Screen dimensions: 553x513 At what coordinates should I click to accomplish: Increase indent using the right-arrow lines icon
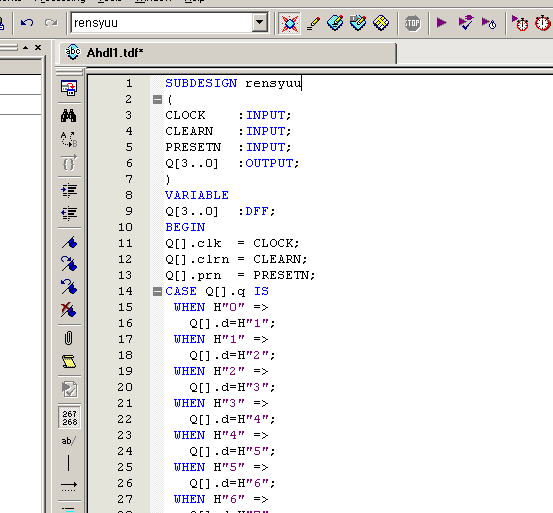[69, 191]
